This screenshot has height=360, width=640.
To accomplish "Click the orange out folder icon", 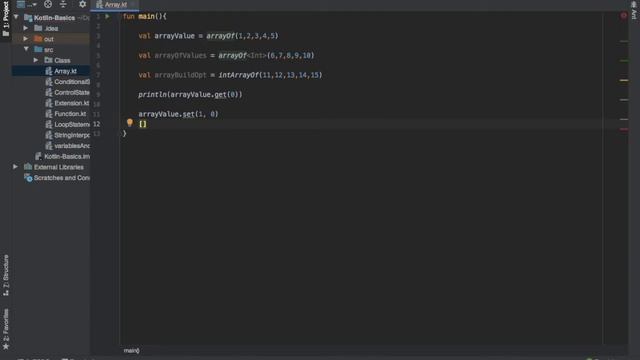I will [x=38, y=39].
